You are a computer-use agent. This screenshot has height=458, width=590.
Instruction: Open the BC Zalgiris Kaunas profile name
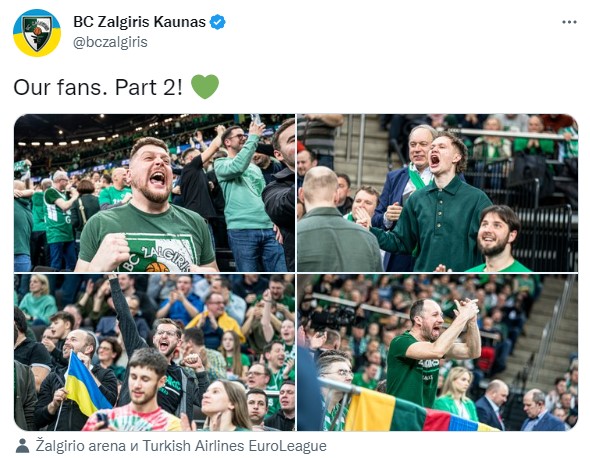[x=139, y=22]
